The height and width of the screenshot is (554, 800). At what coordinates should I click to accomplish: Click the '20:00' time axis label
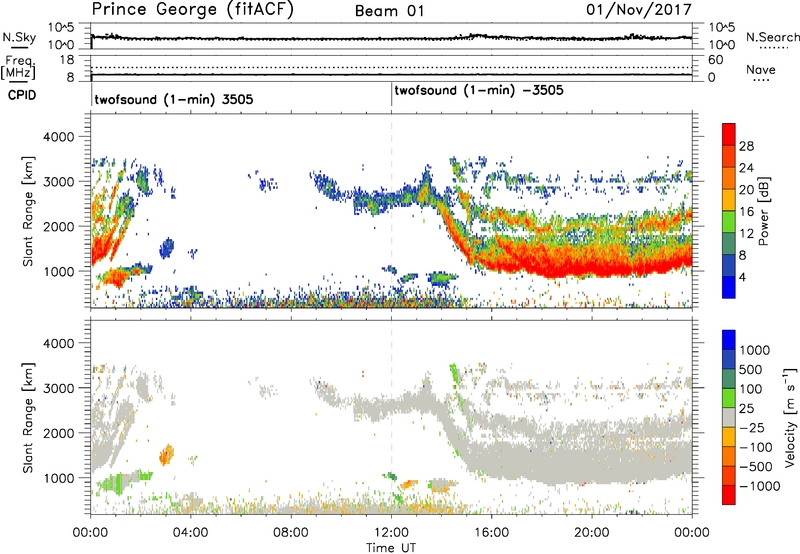592,533
